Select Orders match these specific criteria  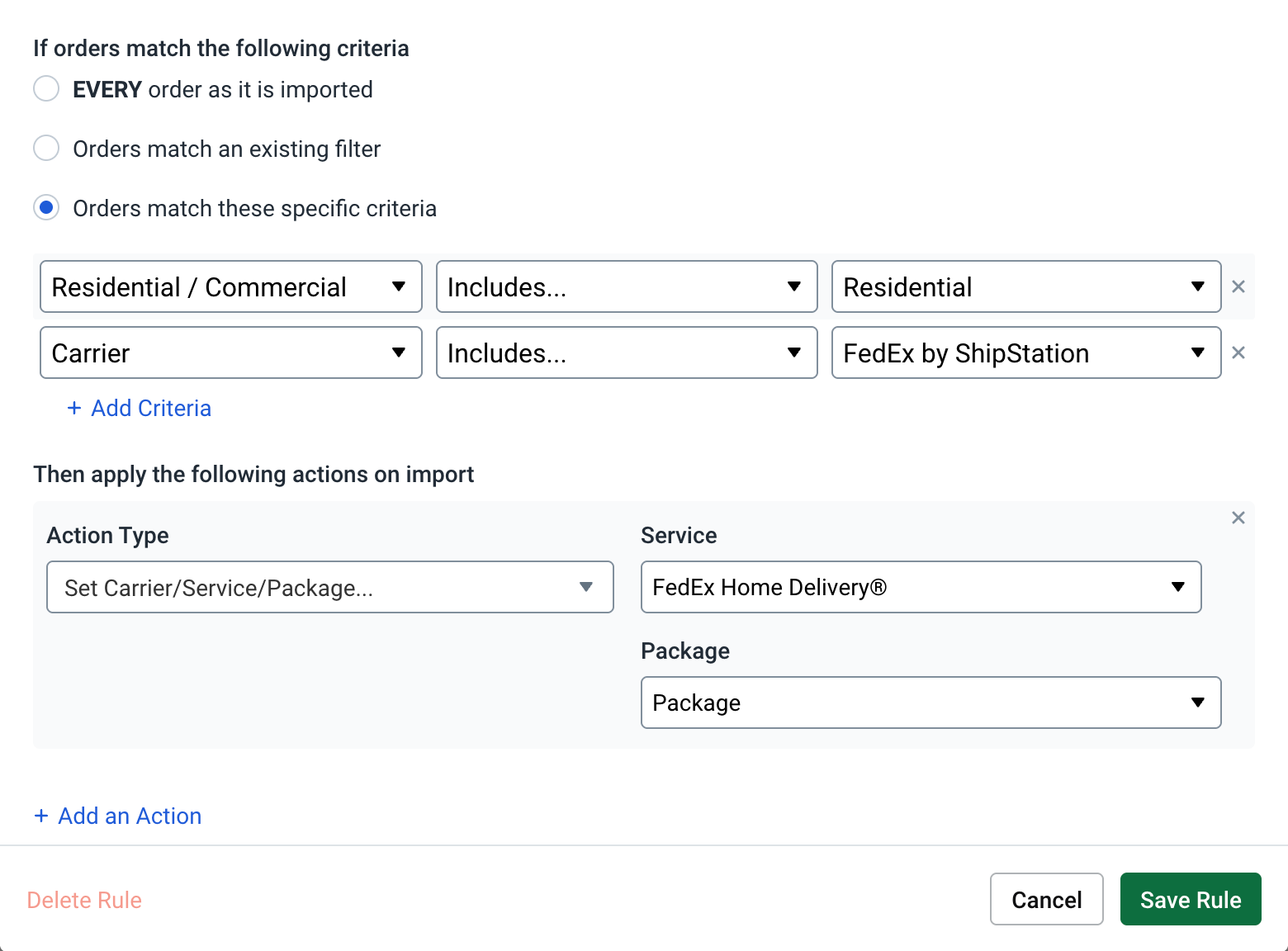point(46,208)
